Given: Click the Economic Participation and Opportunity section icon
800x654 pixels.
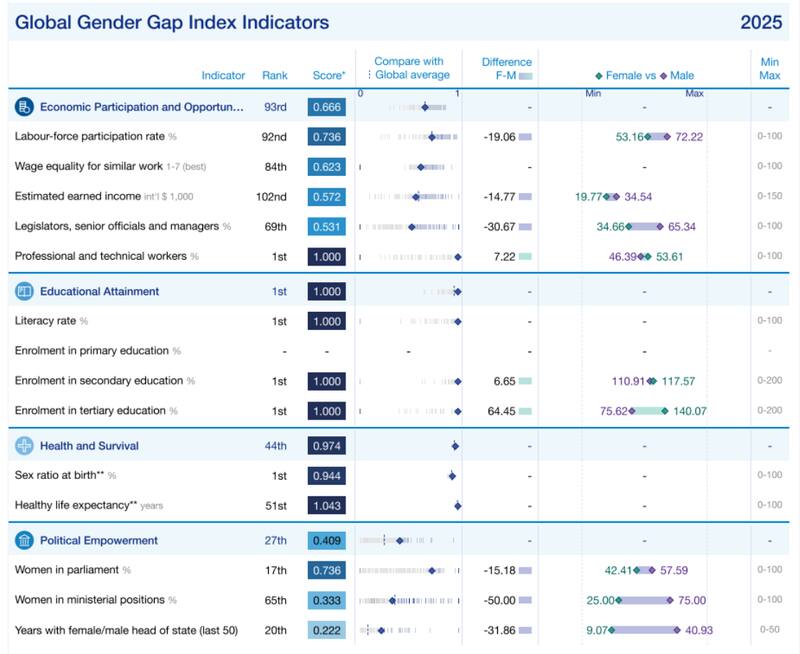Looking at the screenshot, I should (25, 107).
